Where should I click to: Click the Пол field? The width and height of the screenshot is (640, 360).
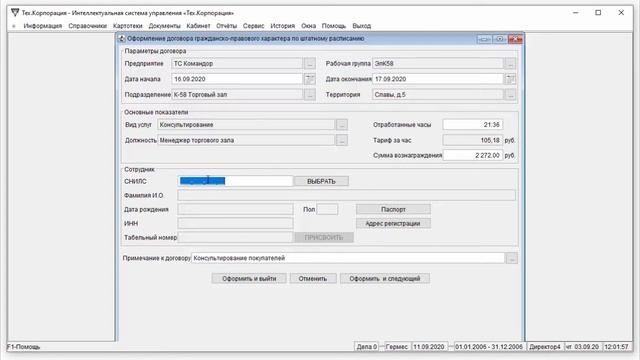[x=327, y=209]
